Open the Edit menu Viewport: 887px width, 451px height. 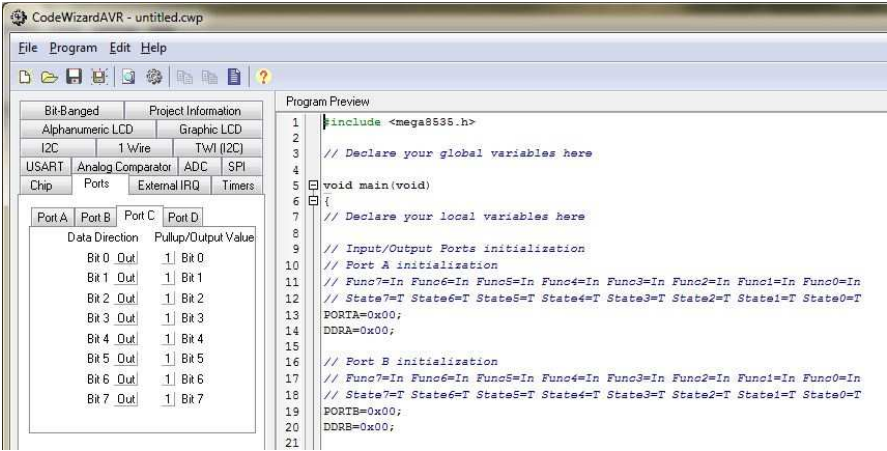pyautogui.click(x=120, y=48)
